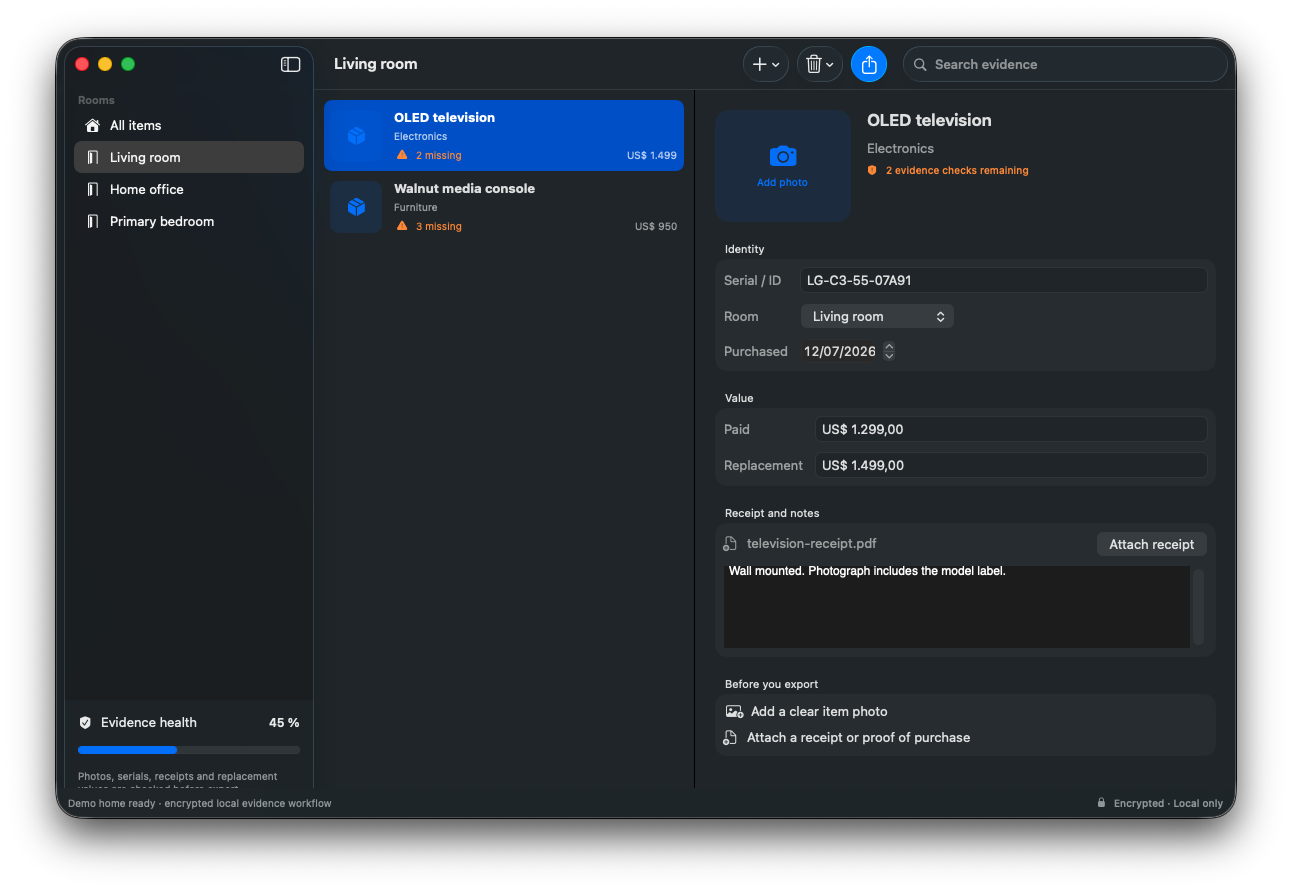Select Living room in sidebar
Image resolution: width=1292 pixels, height=892 pixels.
189,157
